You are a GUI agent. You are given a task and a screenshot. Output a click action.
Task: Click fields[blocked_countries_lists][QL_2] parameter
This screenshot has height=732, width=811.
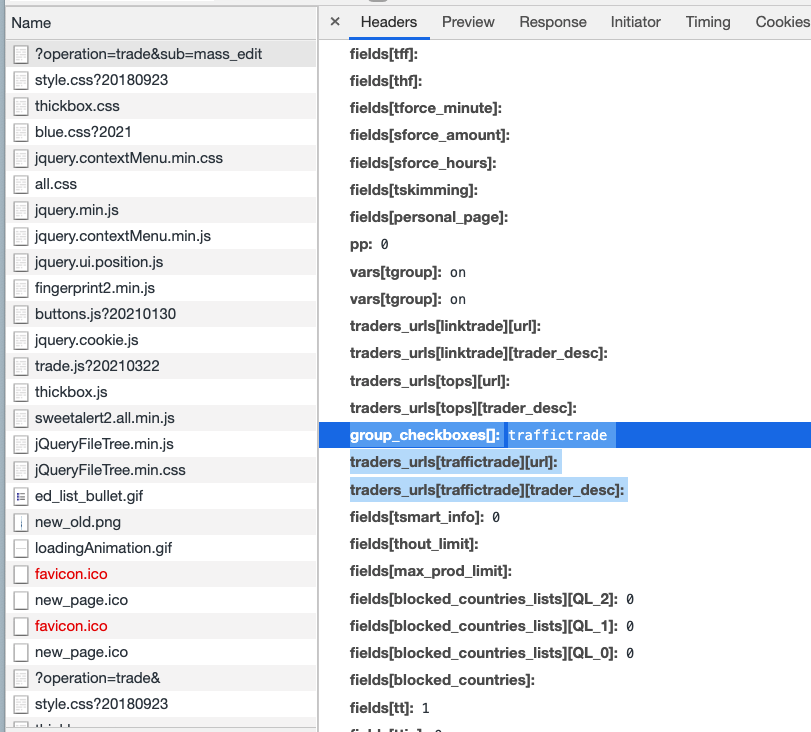491,599
